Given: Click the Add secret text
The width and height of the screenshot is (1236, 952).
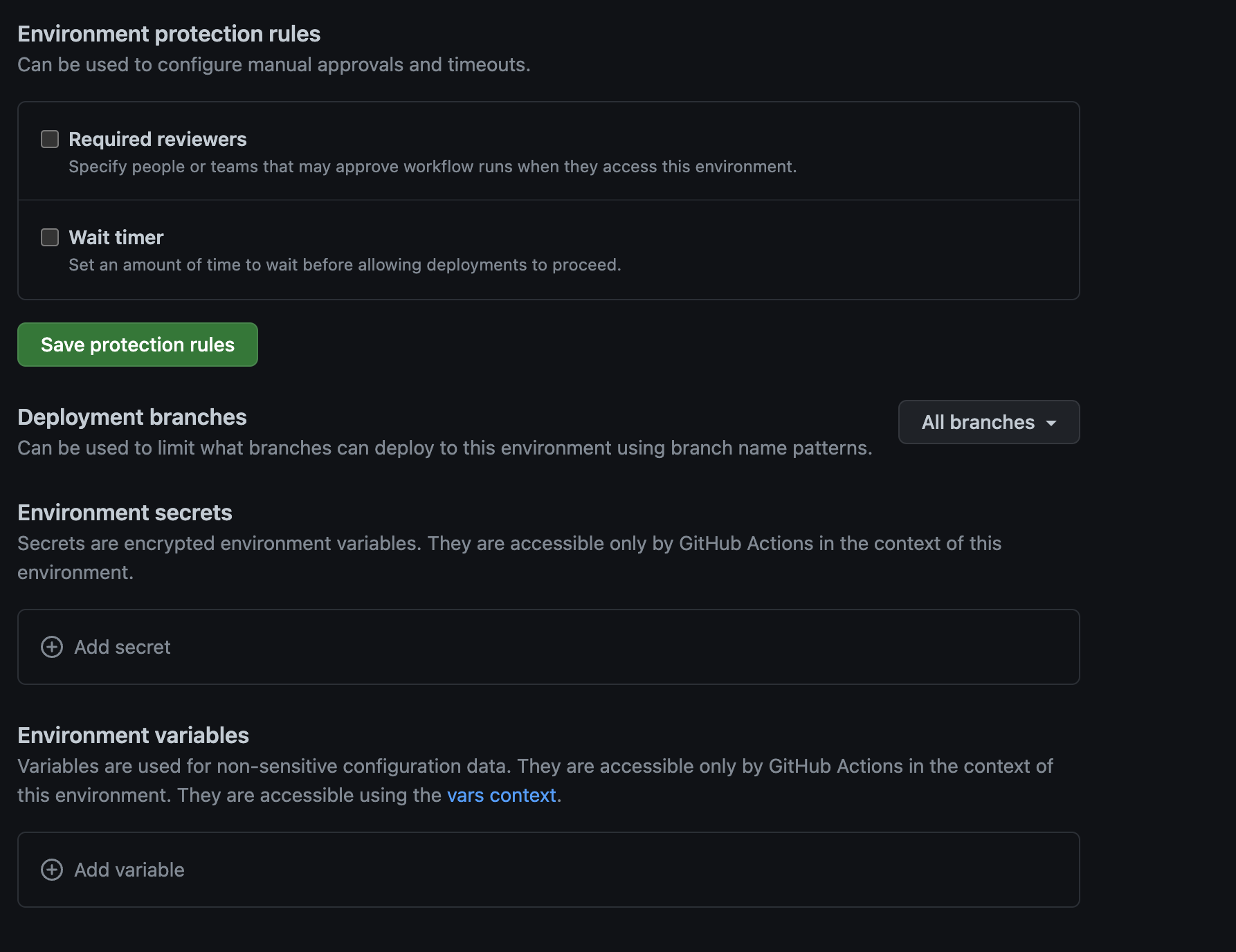Looking at the screenshot, I should [x=122, y=647].
